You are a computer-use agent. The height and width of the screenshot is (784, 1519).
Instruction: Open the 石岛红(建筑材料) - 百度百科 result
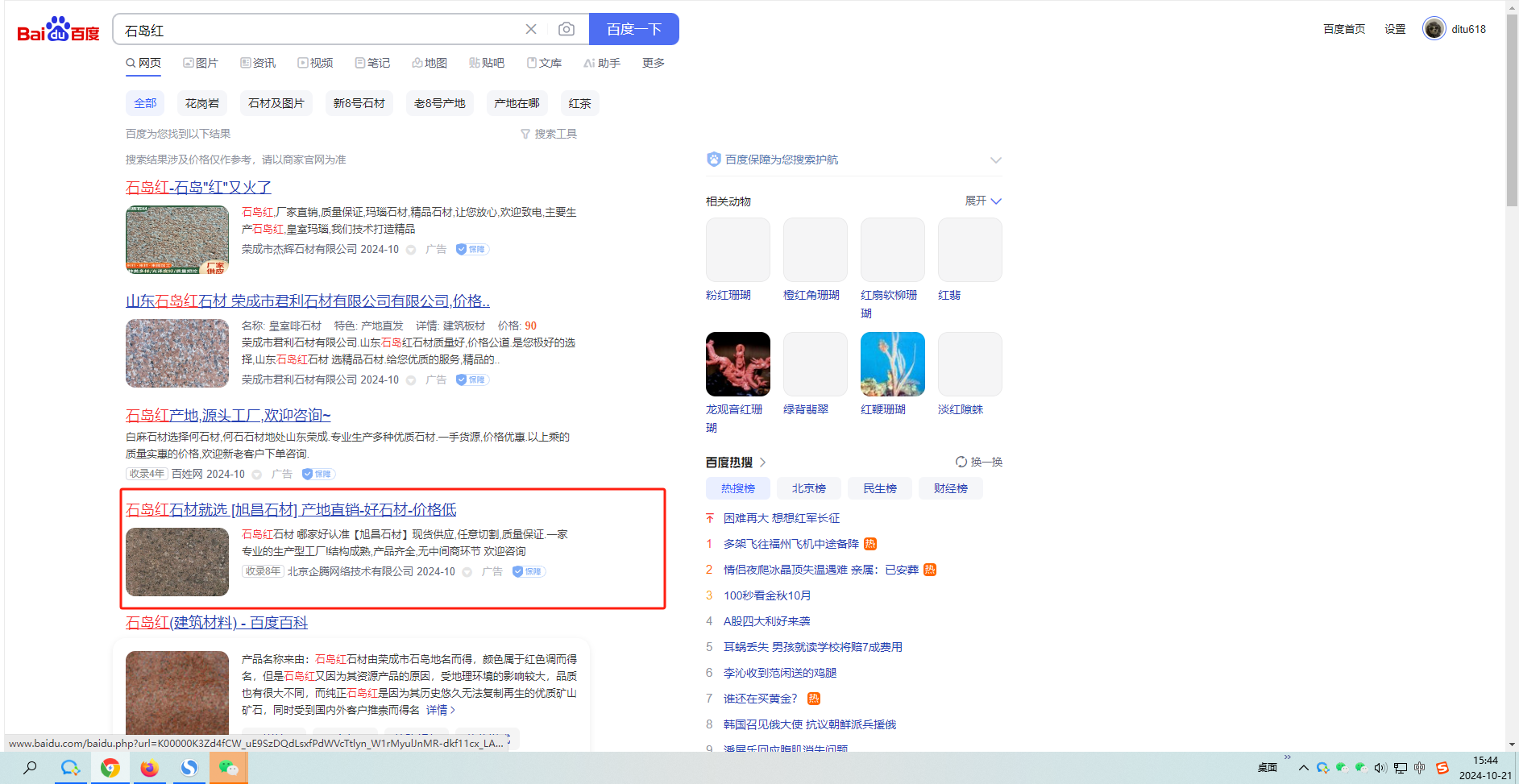(217, 622)
